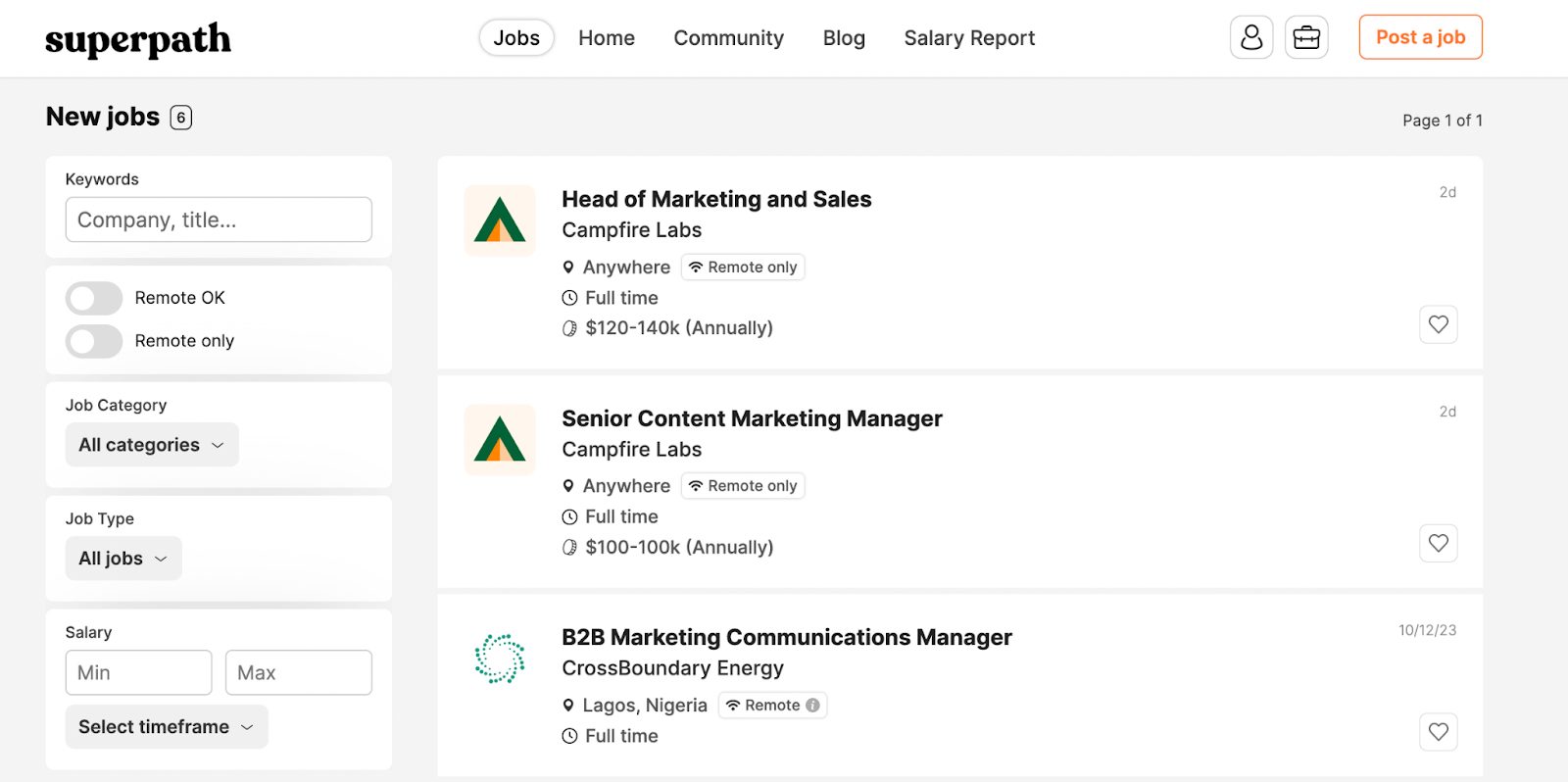Viewport: 1568px width, 782px height.
Task: Click Campfire Labs under Head of Marketing and Sales
Action: click(631, 230)
